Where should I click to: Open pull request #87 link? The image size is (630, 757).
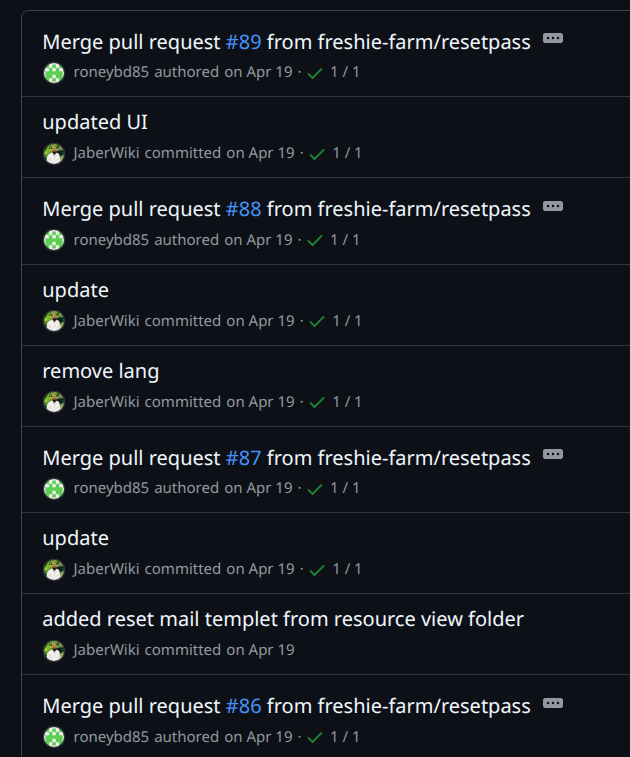[243, 458]
